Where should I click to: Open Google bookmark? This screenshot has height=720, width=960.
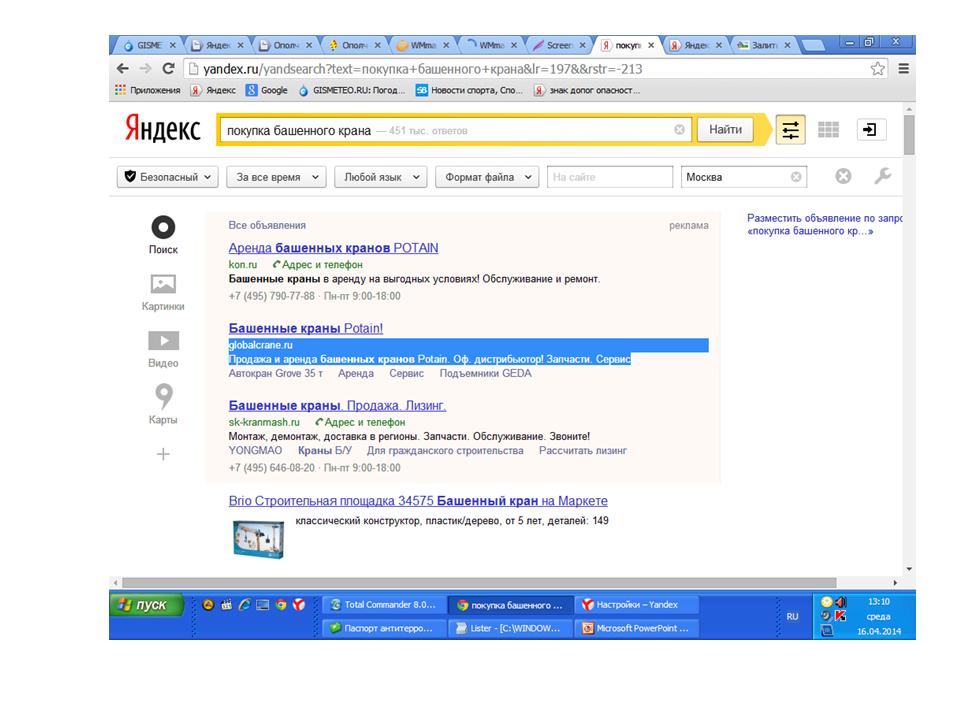pos(267,90)
